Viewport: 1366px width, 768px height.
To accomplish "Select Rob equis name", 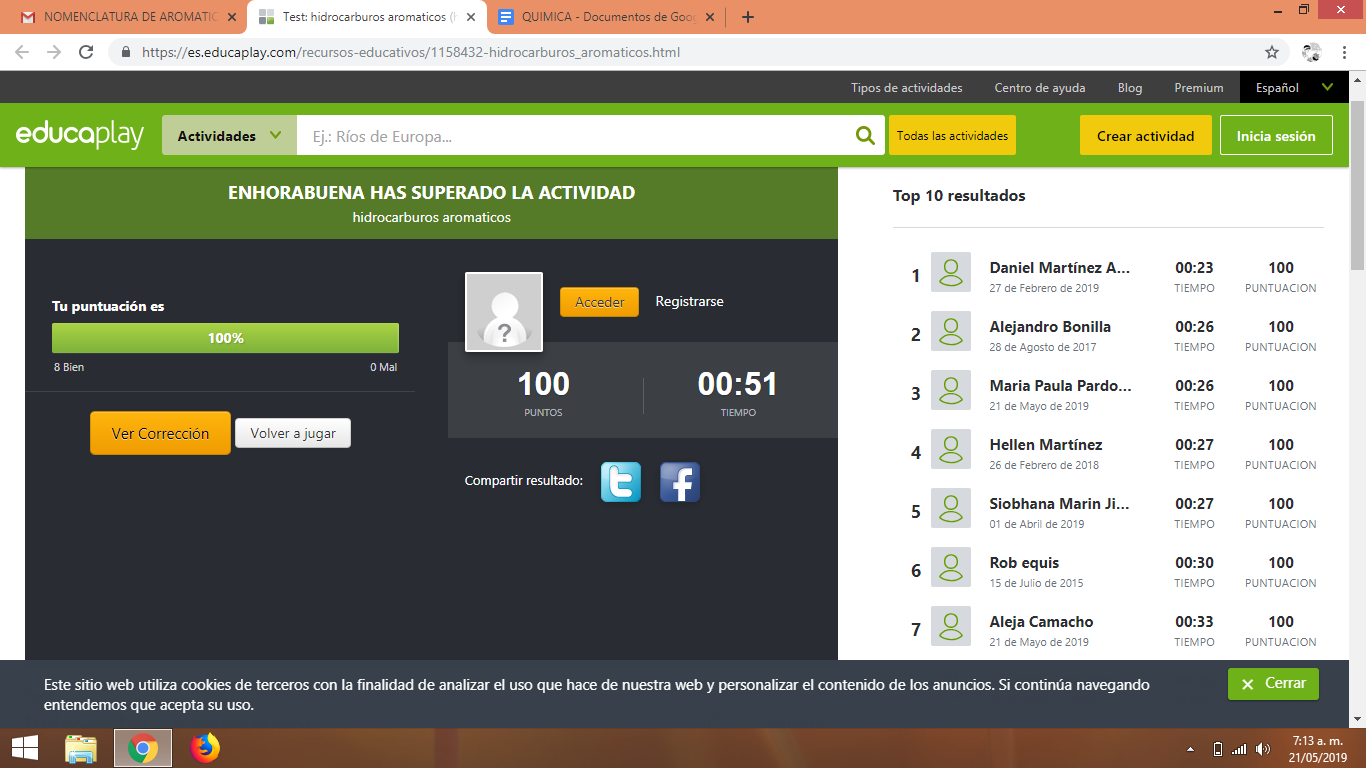I will (x=1024, y=563).
